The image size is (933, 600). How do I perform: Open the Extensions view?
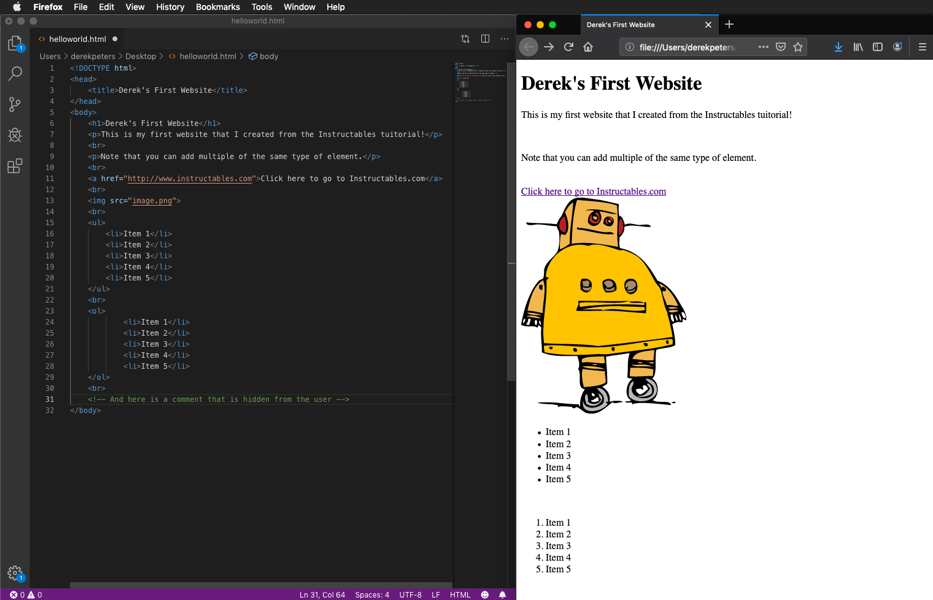[15, 165]
